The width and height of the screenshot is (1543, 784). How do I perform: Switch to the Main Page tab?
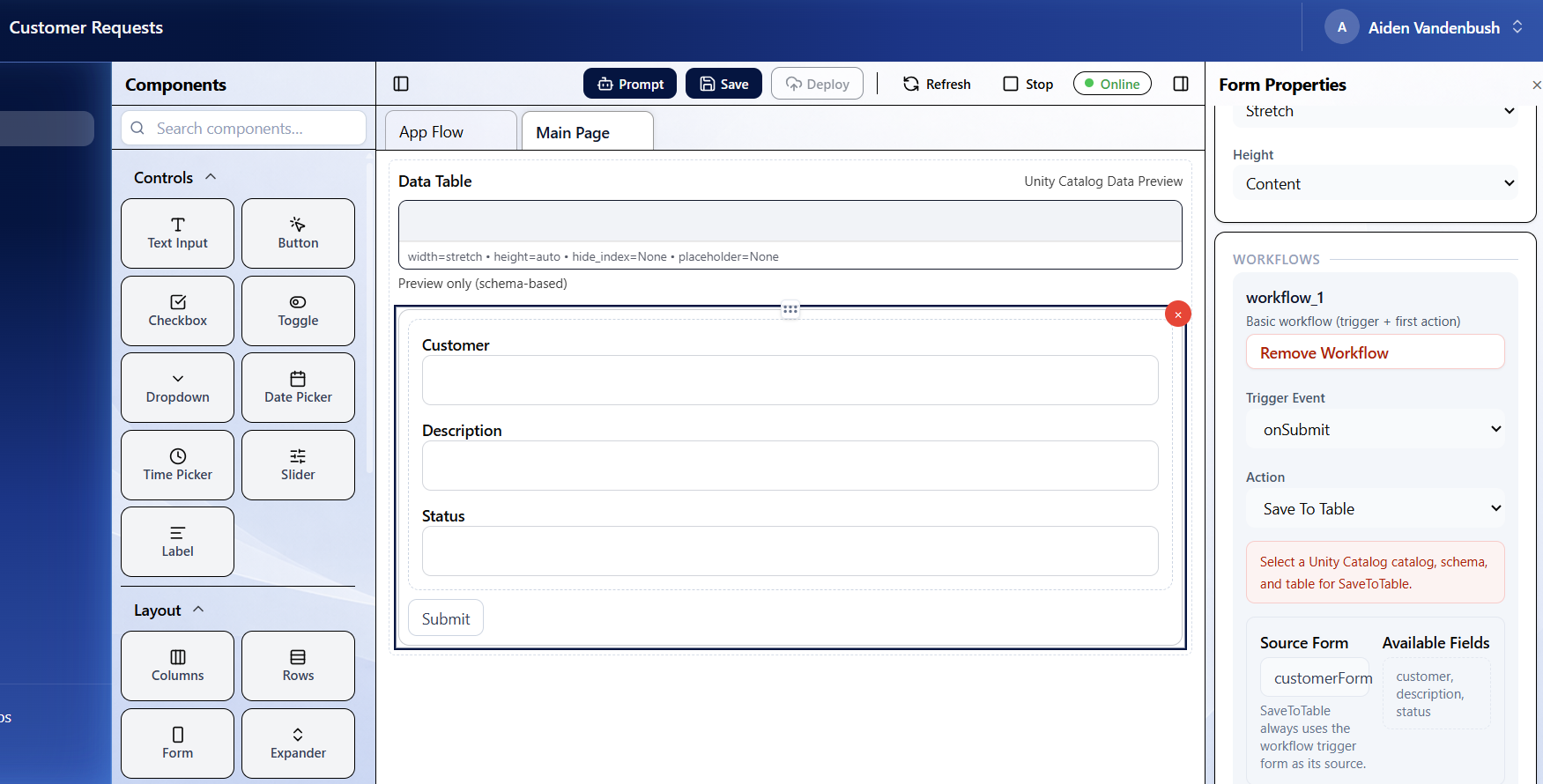[x=588, y=132]
